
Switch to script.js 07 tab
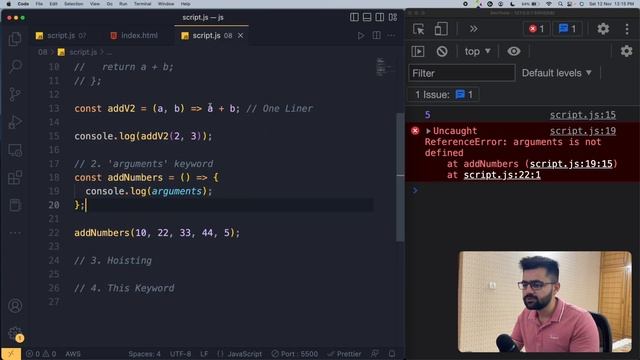click(x=61, y=36)
